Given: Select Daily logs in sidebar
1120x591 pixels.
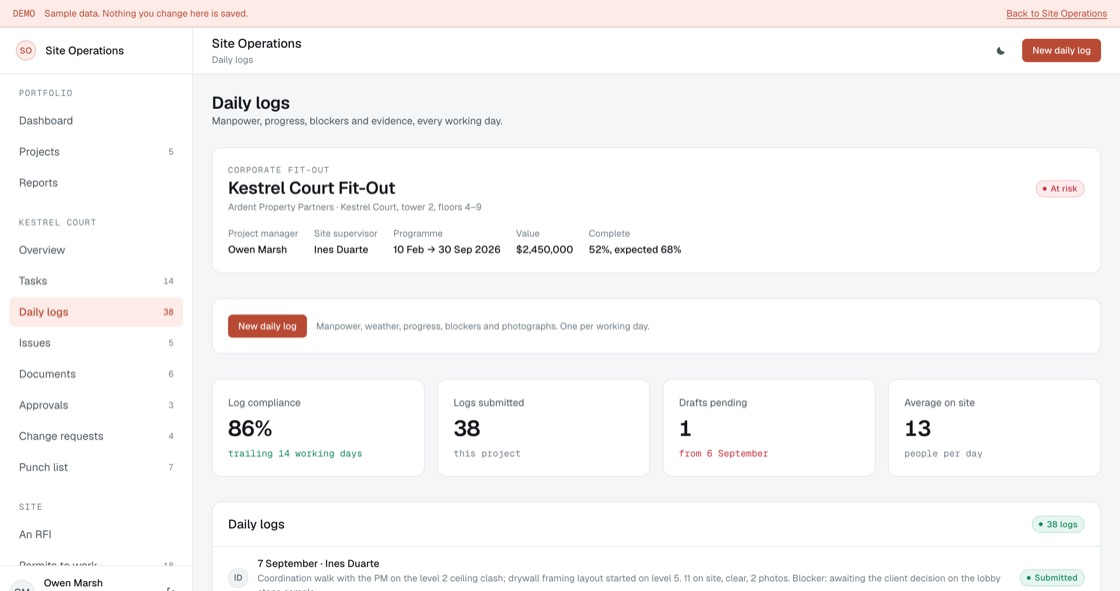Looking at the screenshot, I should (96, 312).
